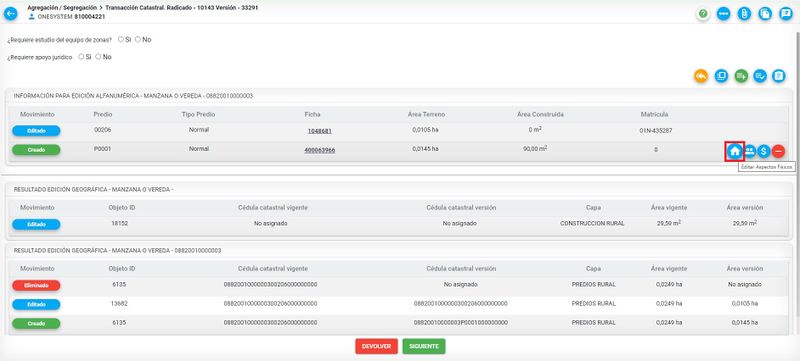
Task: Click the blue stacked-windows icon
Action: [x=721, y=76]
